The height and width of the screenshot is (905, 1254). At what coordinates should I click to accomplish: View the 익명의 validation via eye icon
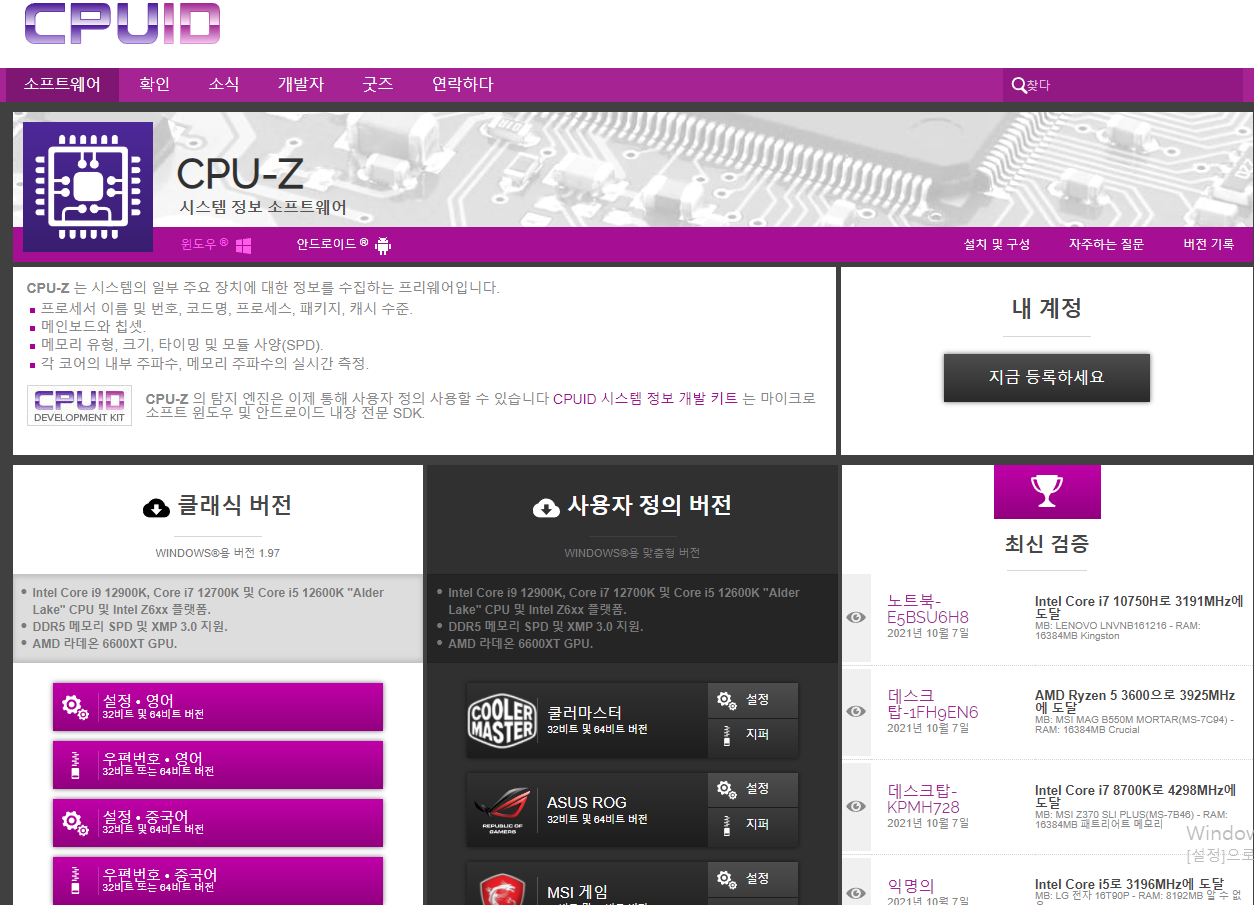[856, 893]
